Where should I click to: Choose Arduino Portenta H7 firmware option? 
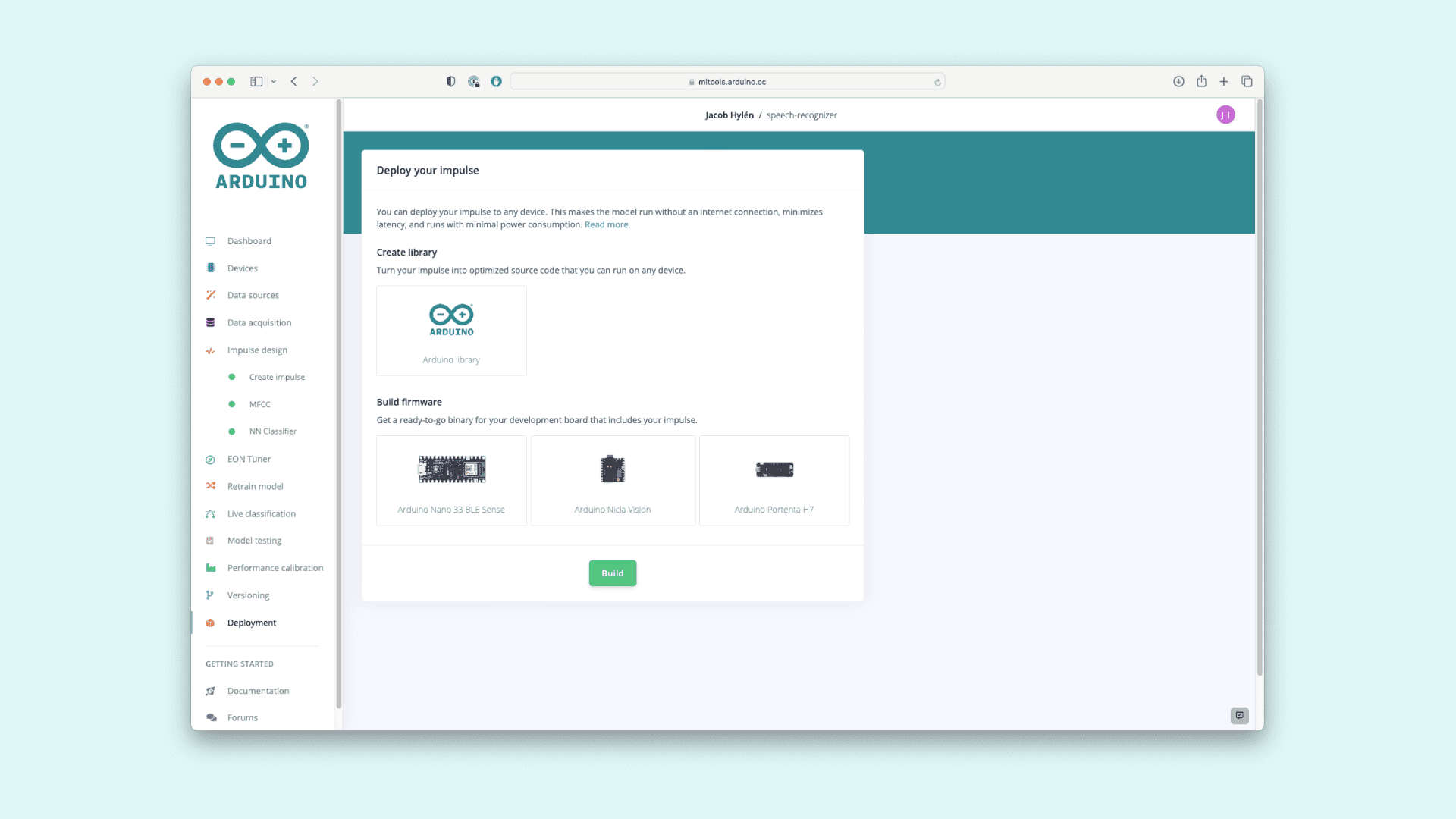coord(773,480)
